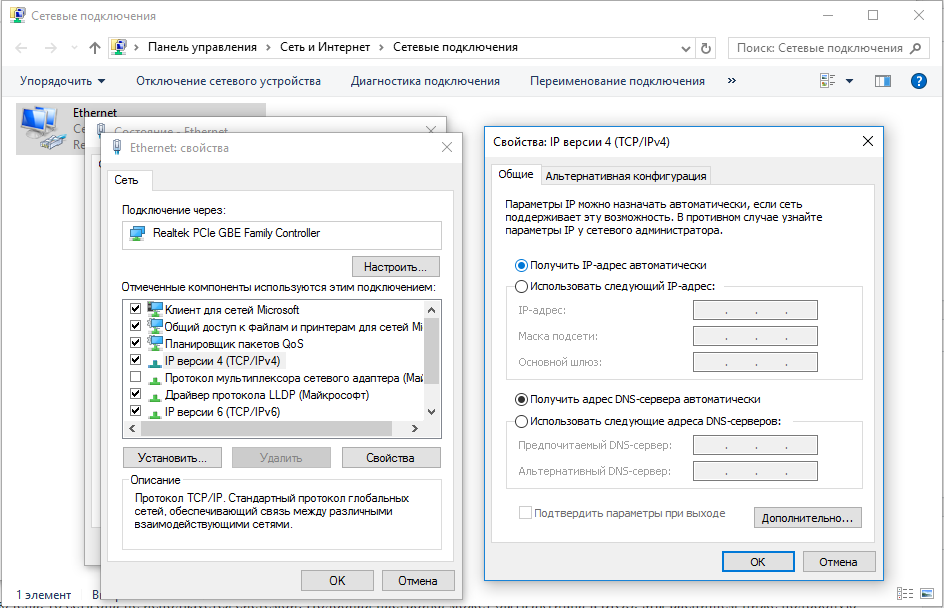
Task: Click the Ethernet properties title icon
Action: click(x=117, y=147)
